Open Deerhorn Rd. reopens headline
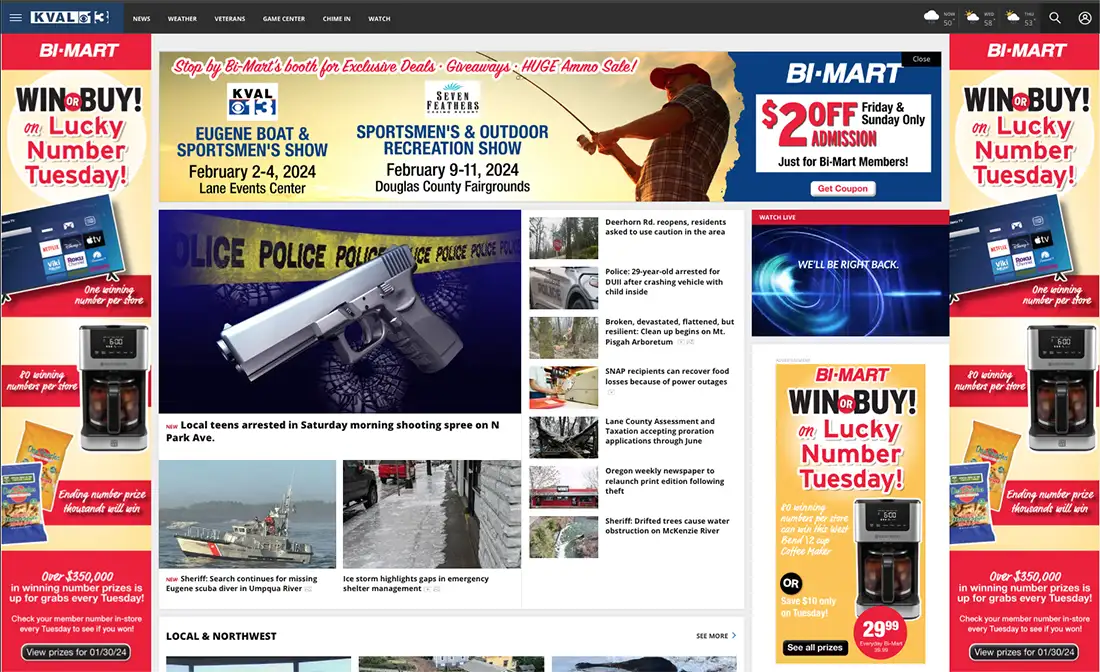Image resolution: width=1100 pixels, height=672 pixels. (x=665, y=227)
